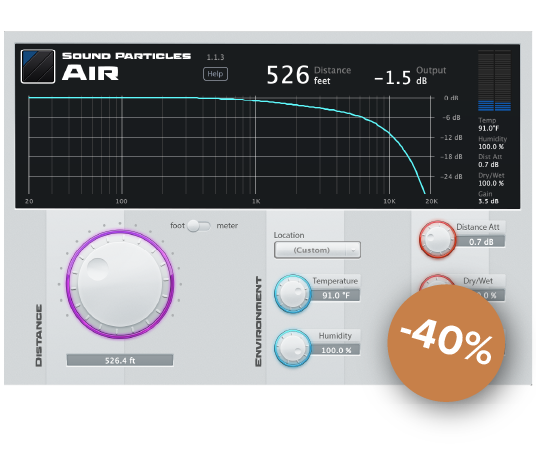Screen dimensions: 536x454
Task: Click the -12 dB axis label
Action: click(451, 137)
